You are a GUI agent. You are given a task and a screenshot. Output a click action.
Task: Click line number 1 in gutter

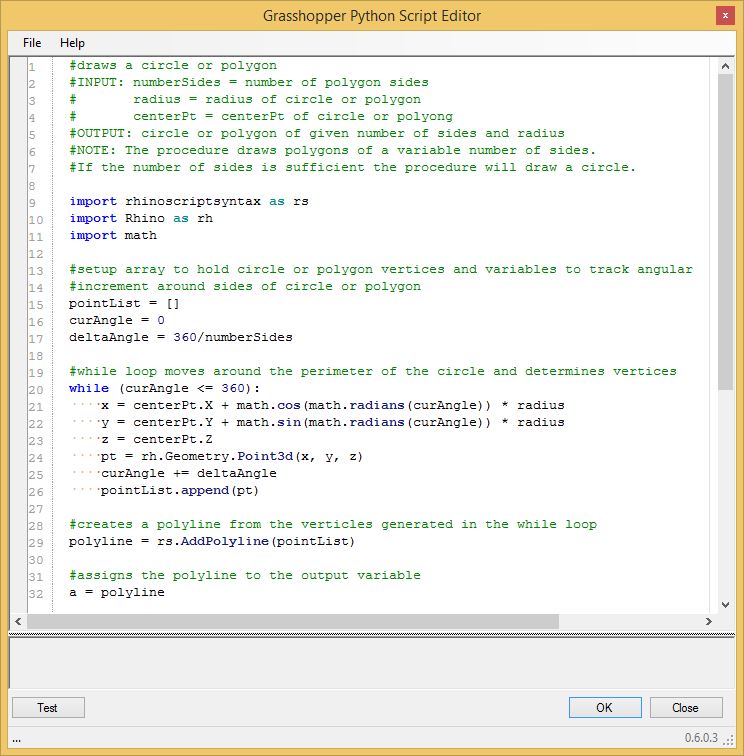32,67
